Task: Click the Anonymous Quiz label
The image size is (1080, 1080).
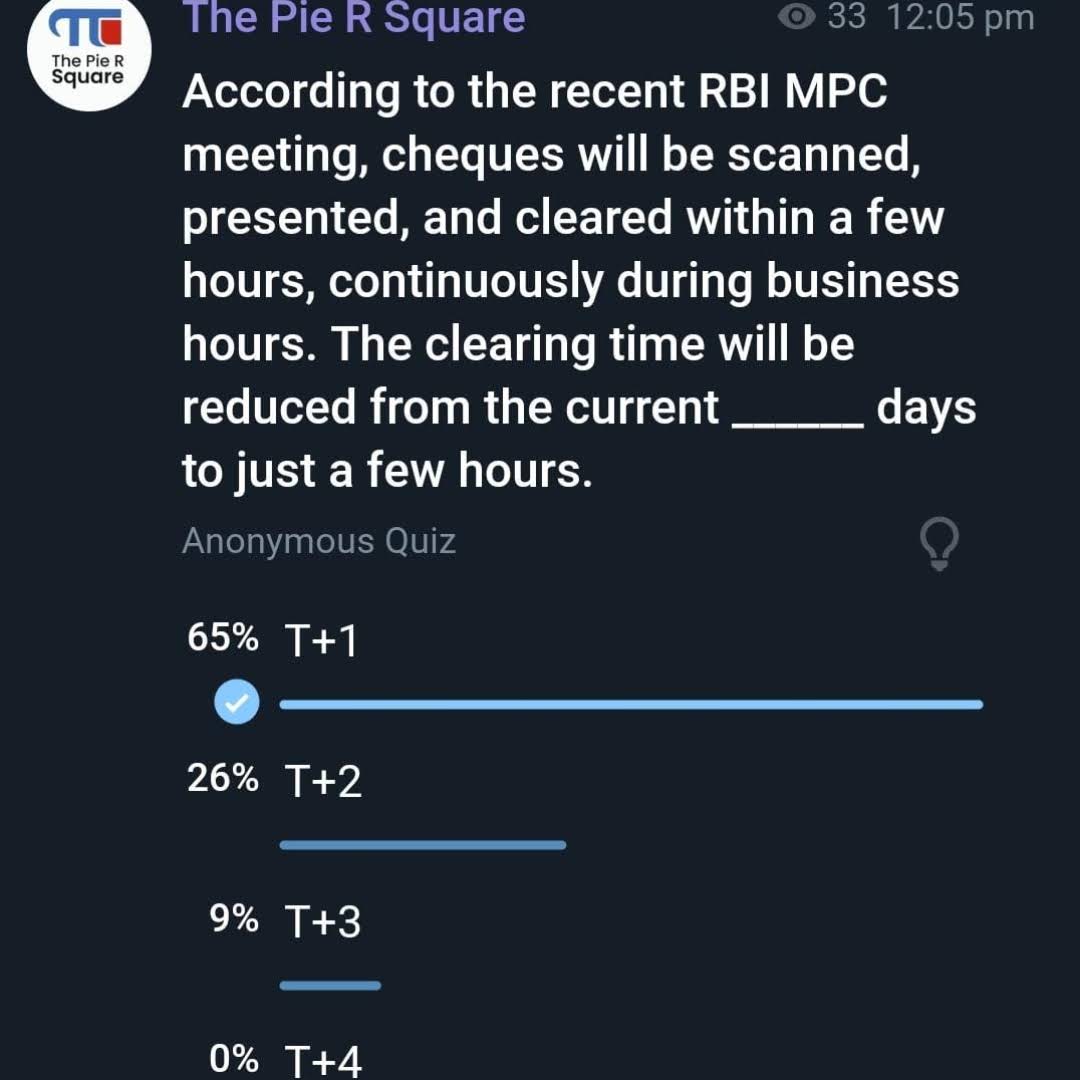Action: [x=319, y=541]
